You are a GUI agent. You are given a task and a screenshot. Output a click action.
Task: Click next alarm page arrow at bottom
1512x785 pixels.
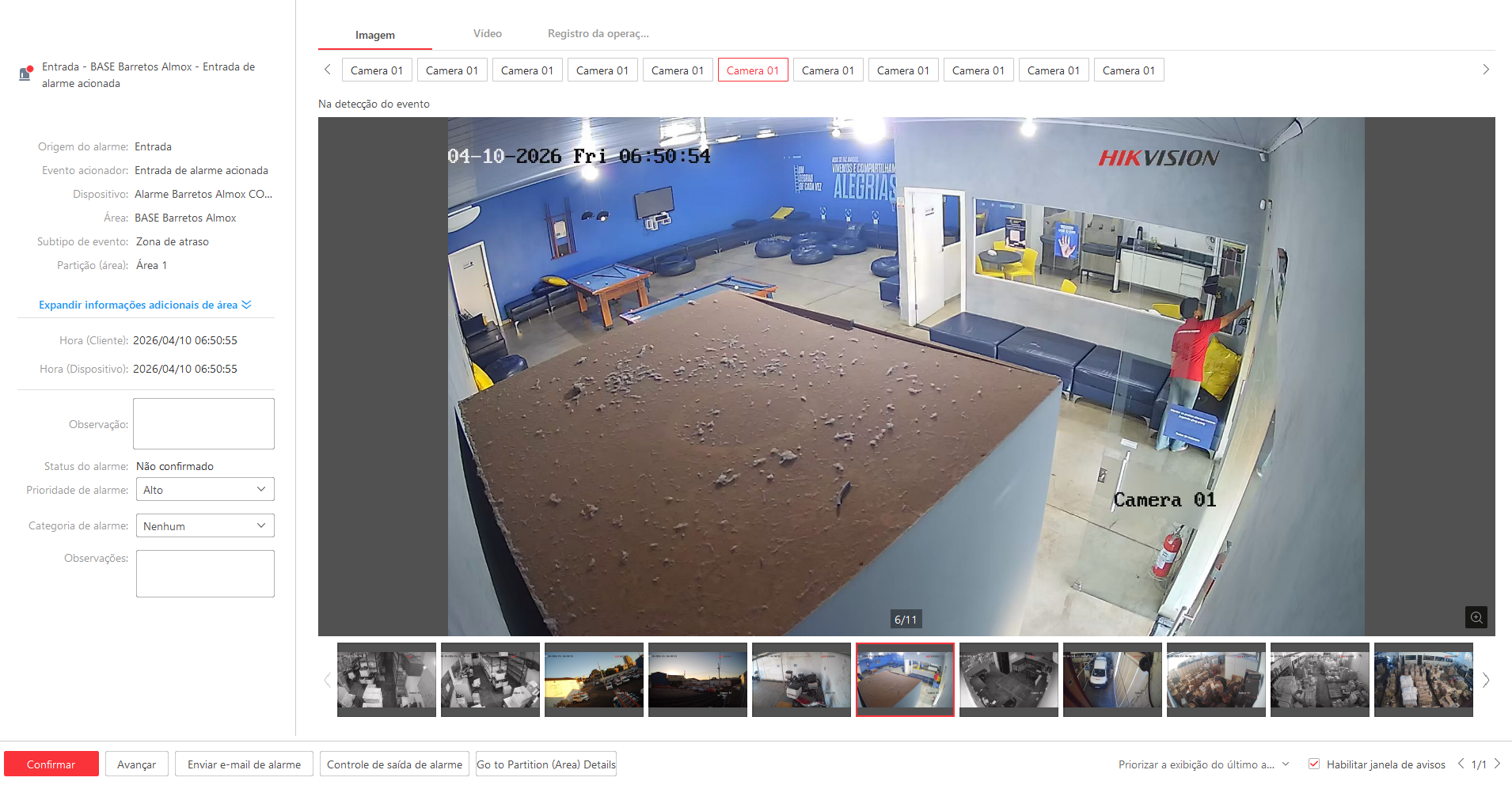tap(1497, 764)
